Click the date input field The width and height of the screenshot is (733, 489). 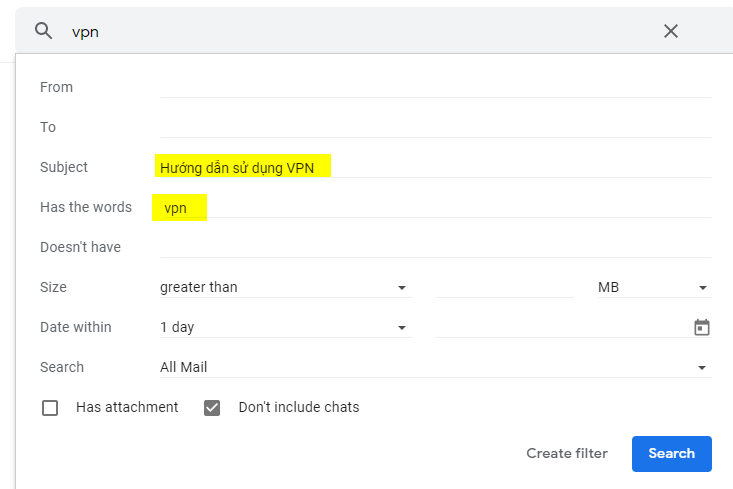[560, 327]
